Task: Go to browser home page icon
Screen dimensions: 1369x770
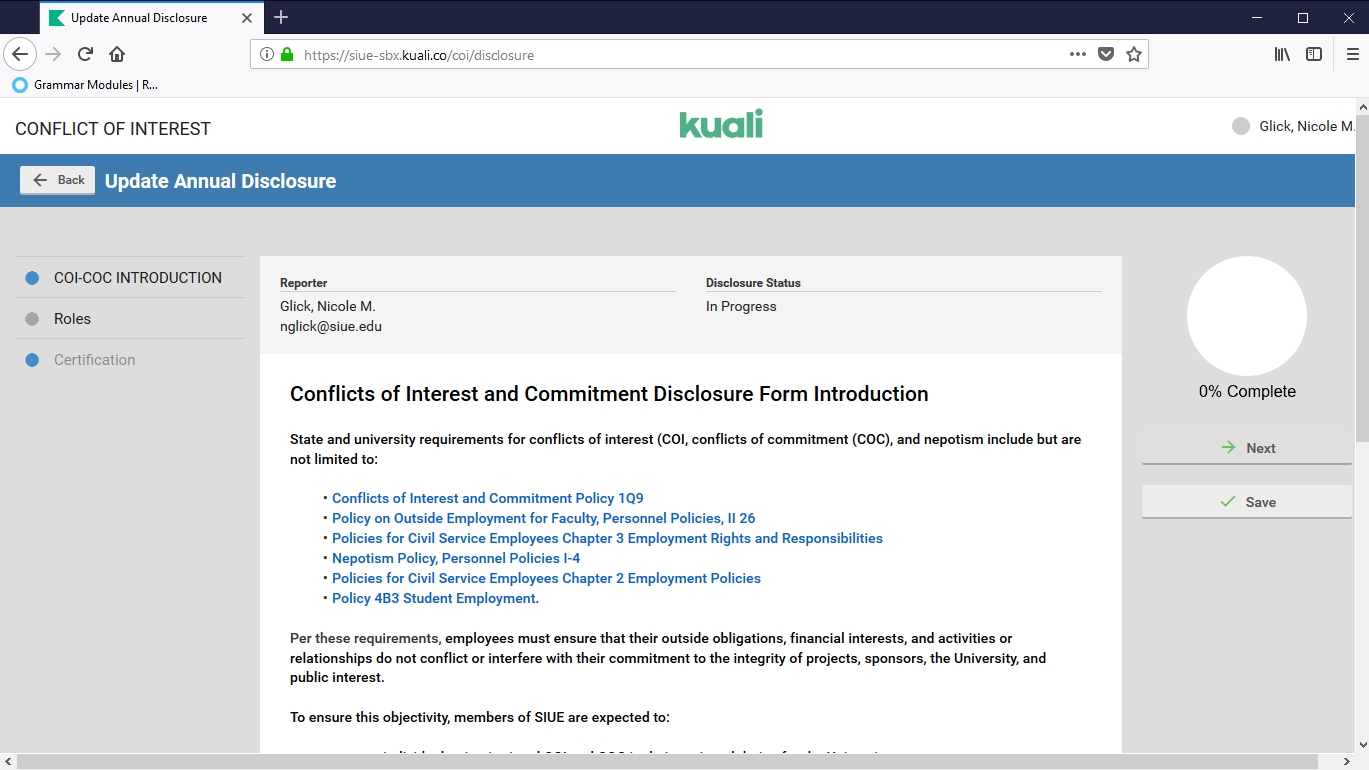Action: [117, 55]
